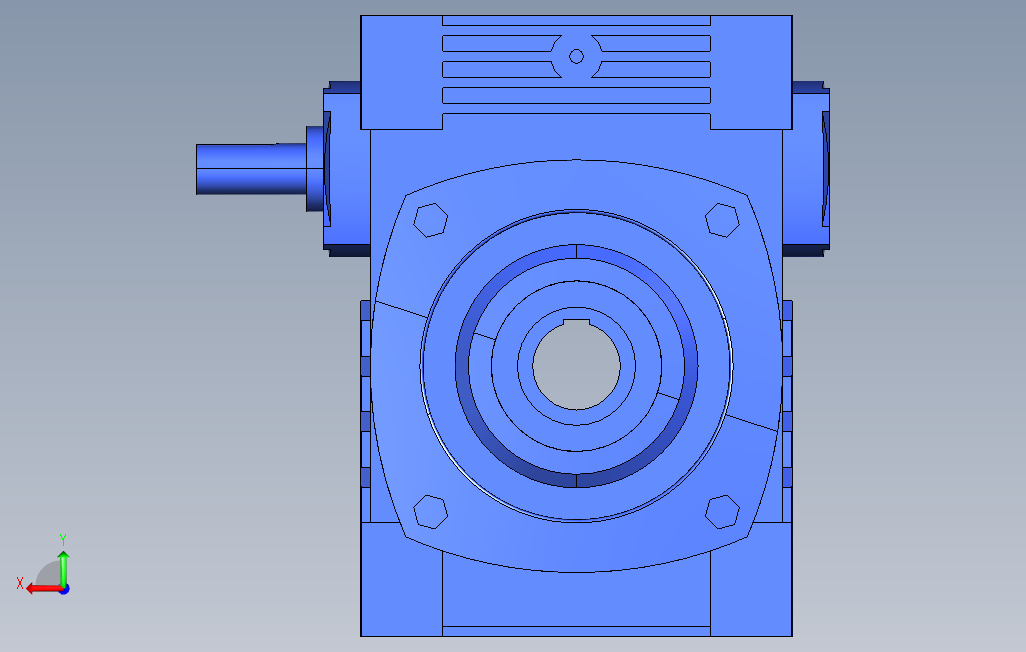This screenshot has height=652, width=1026.
Task: Click the green Y axis arrow of the triad
Action: [x=63, y=568]
